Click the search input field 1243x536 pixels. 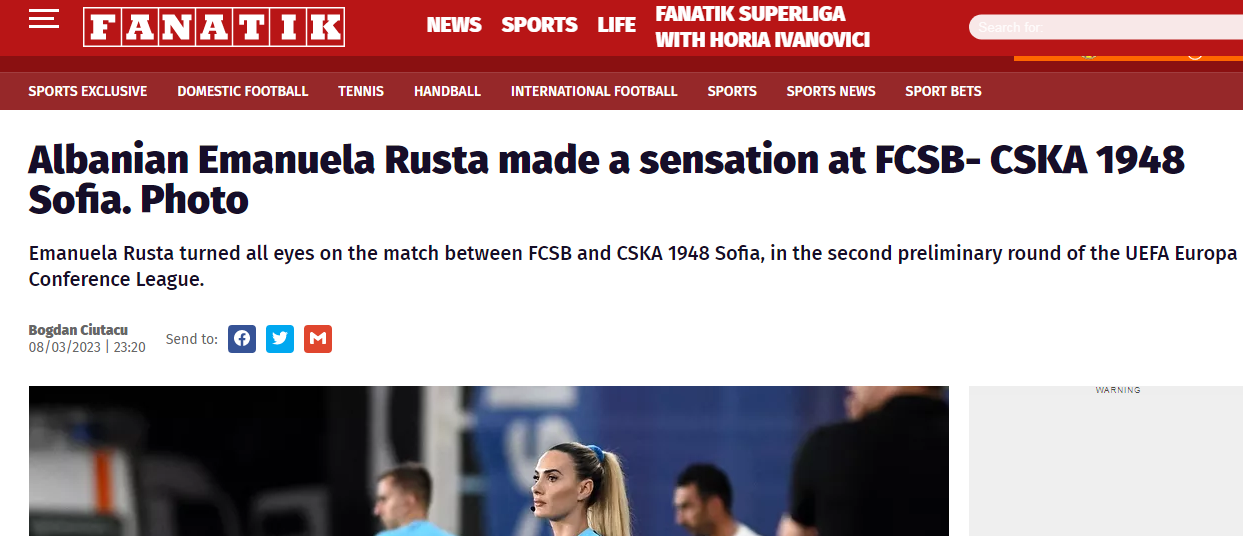pos(1106,27)
